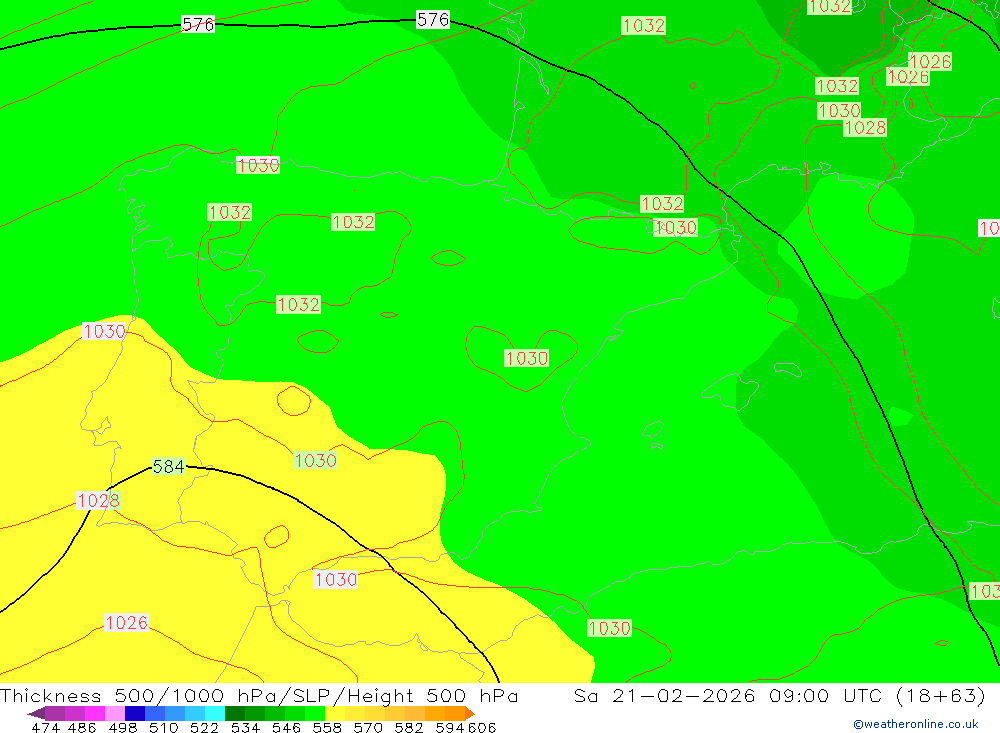
Task: Click legend value 486
Action: point(82,727)
